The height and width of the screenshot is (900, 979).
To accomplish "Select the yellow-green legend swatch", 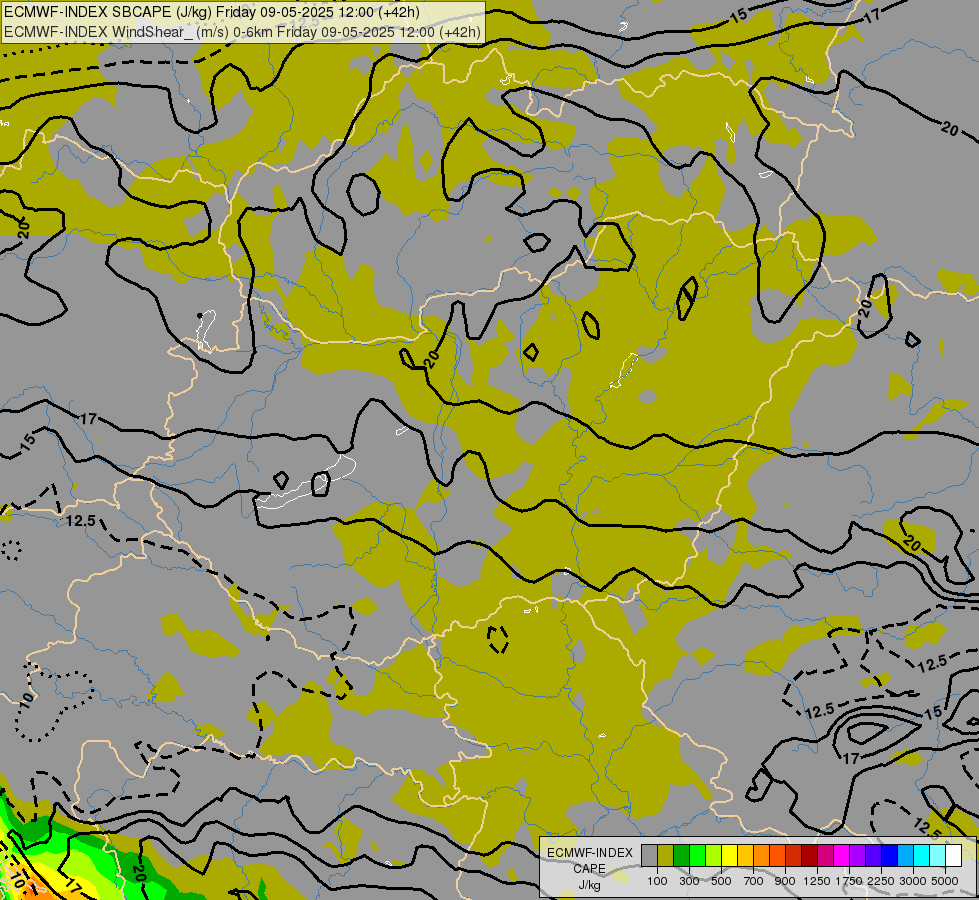I will click(x=714, y=856).
